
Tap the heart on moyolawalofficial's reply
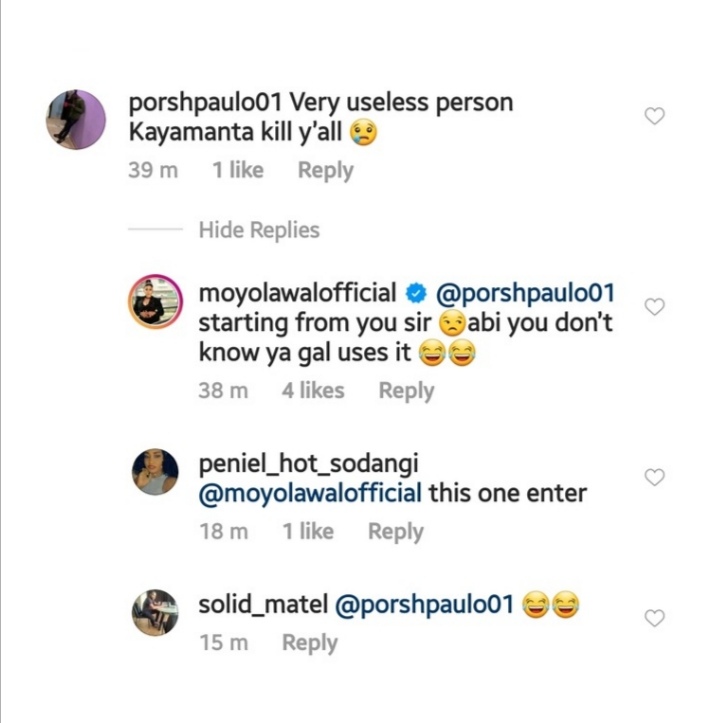pyautogui.click(x=654, y=307)
